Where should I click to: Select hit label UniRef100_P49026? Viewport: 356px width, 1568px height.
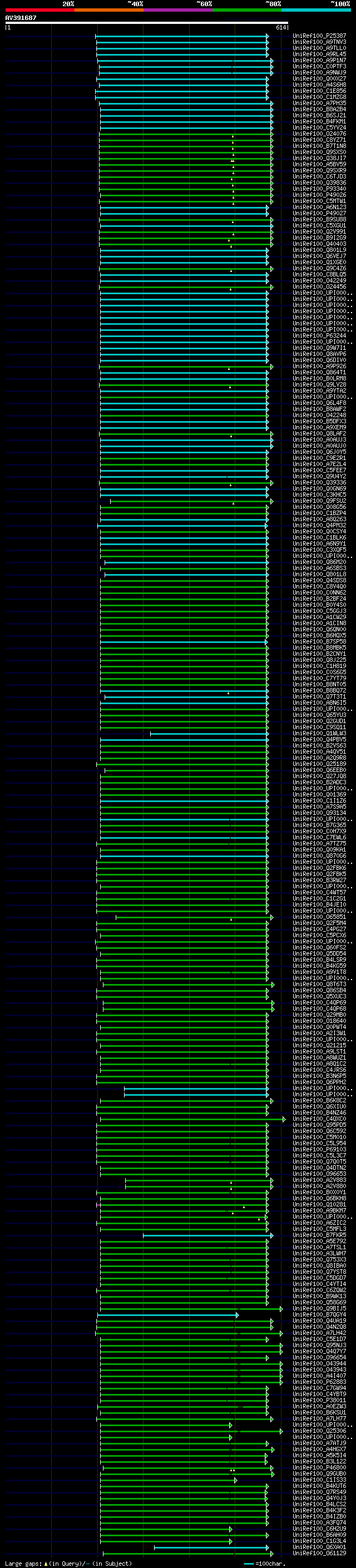coord(319,195)
